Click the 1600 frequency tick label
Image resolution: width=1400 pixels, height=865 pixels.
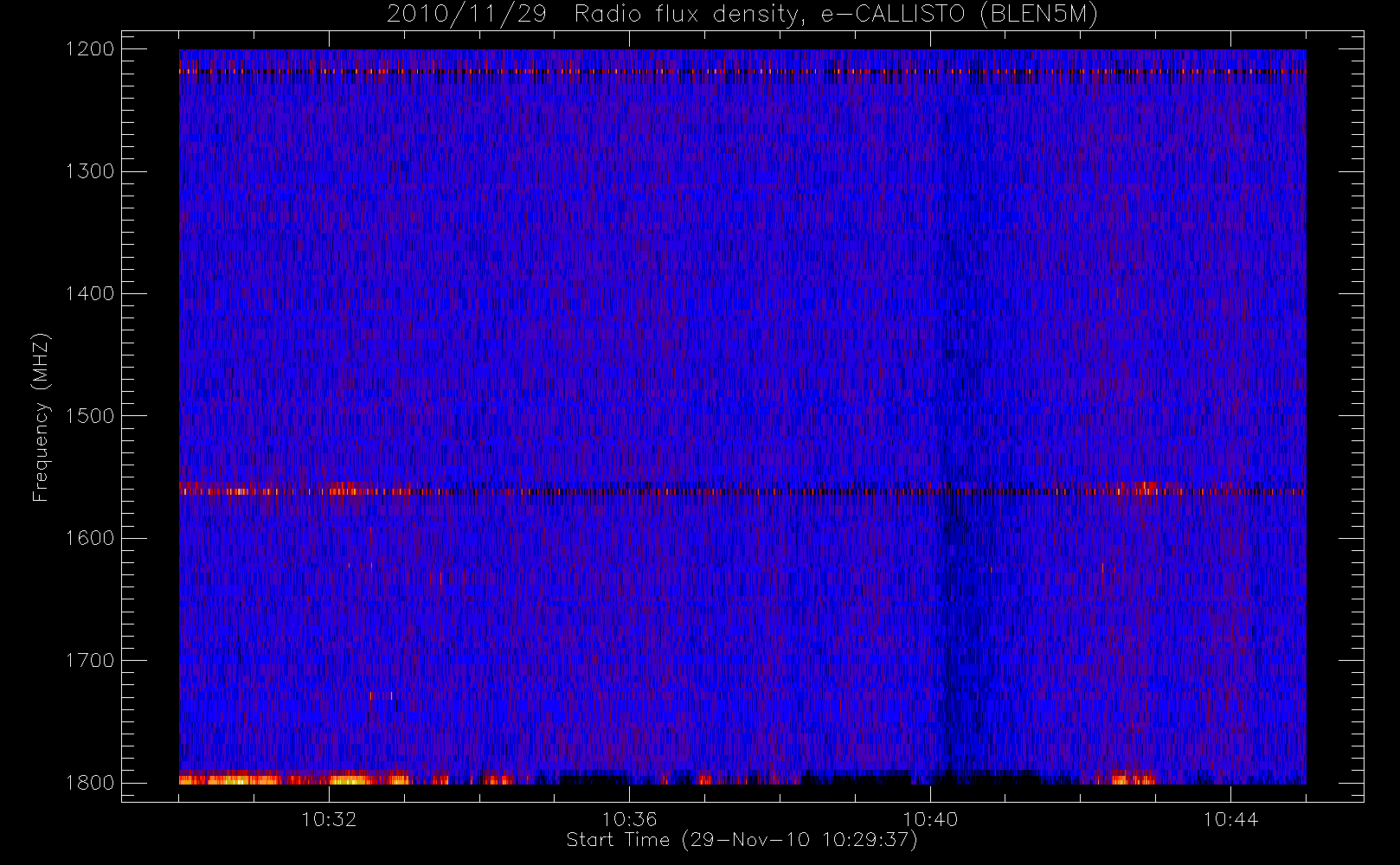point(91,538)
